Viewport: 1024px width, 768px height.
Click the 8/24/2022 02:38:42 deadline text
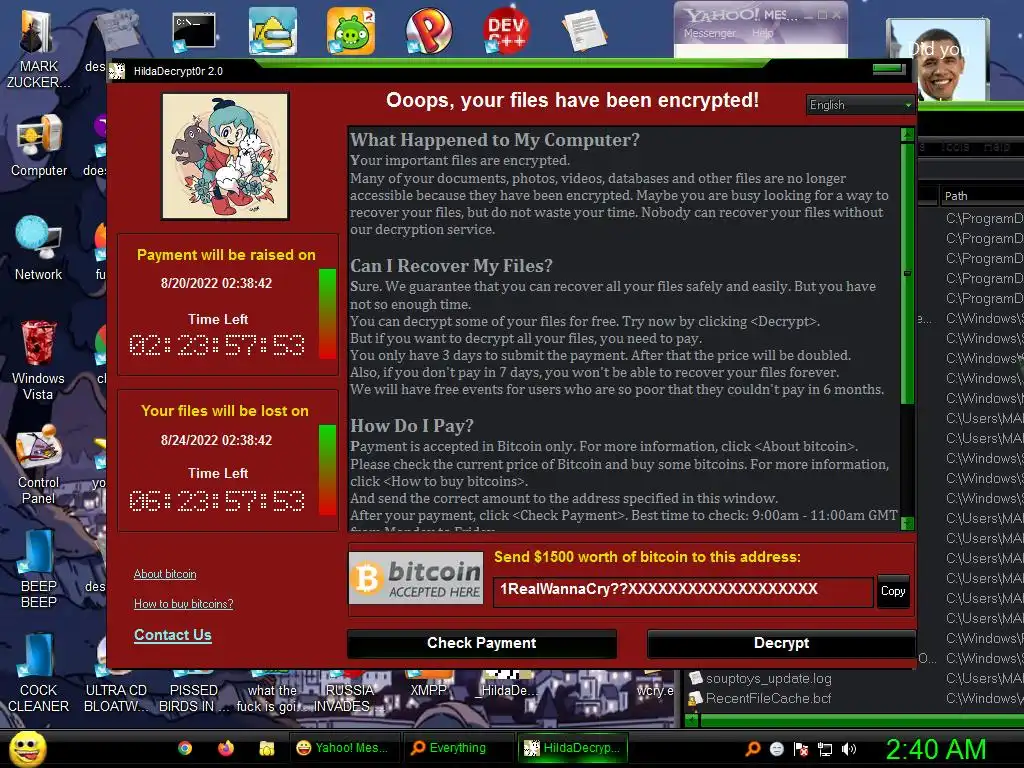click(216, 440)
